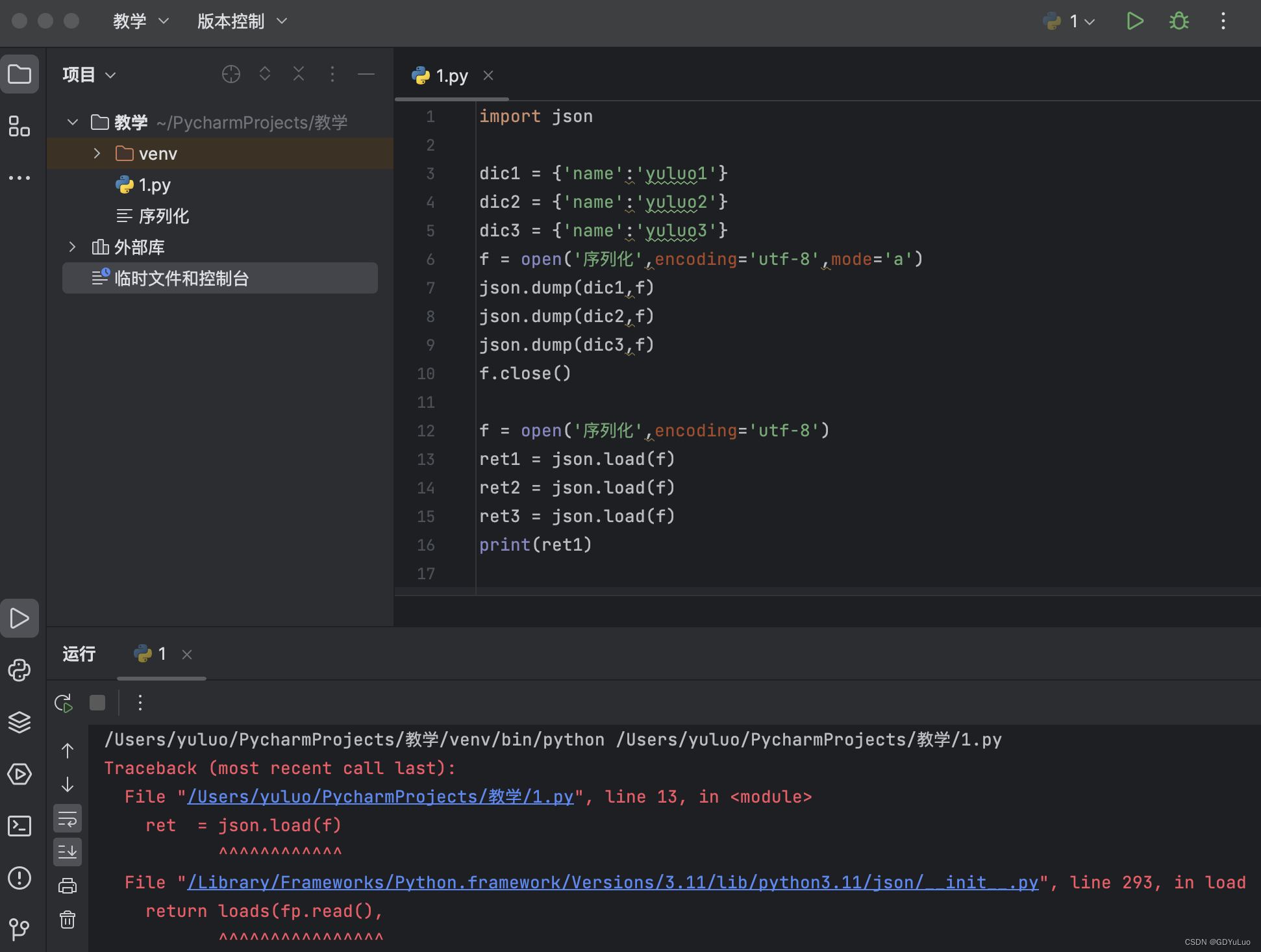
Task: Run the current script with green play button
Action: point(1134,21)
